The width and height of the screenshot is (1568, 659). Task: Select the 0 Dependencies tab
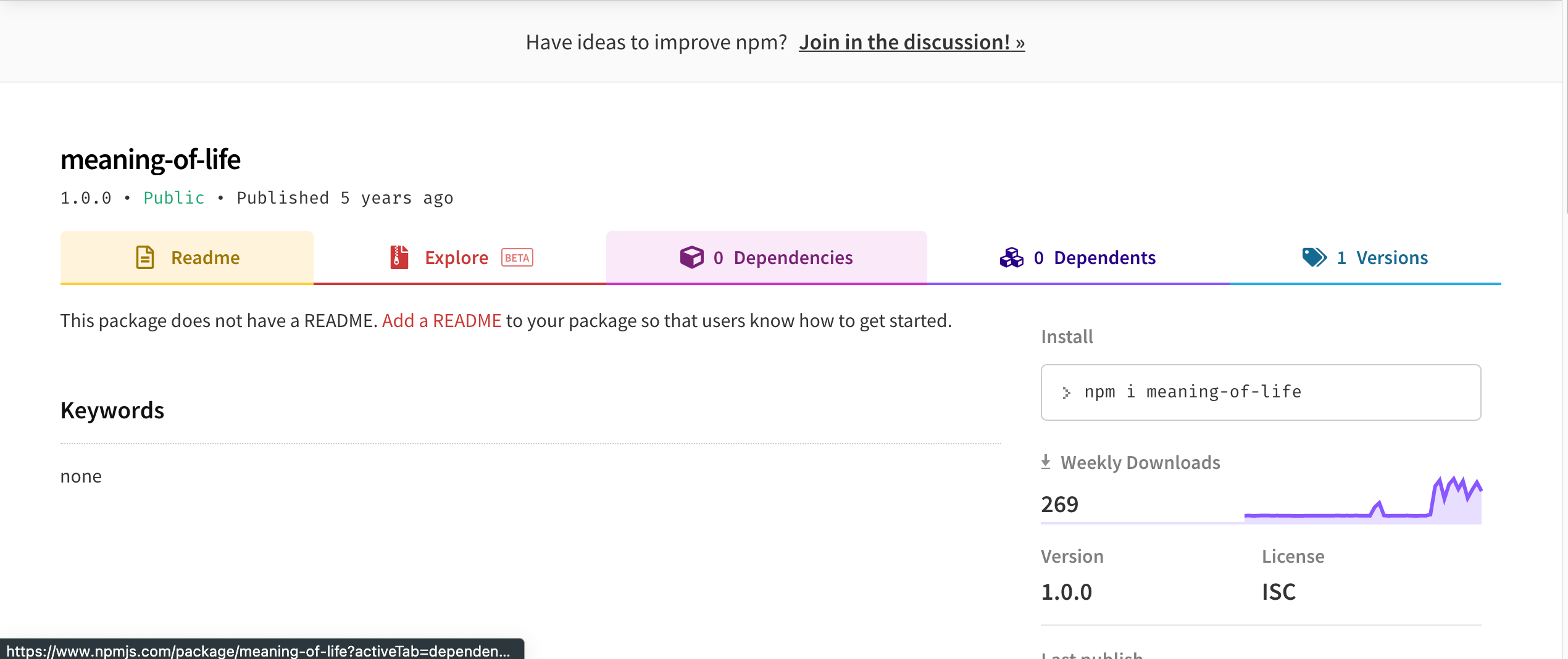(783, 257)
